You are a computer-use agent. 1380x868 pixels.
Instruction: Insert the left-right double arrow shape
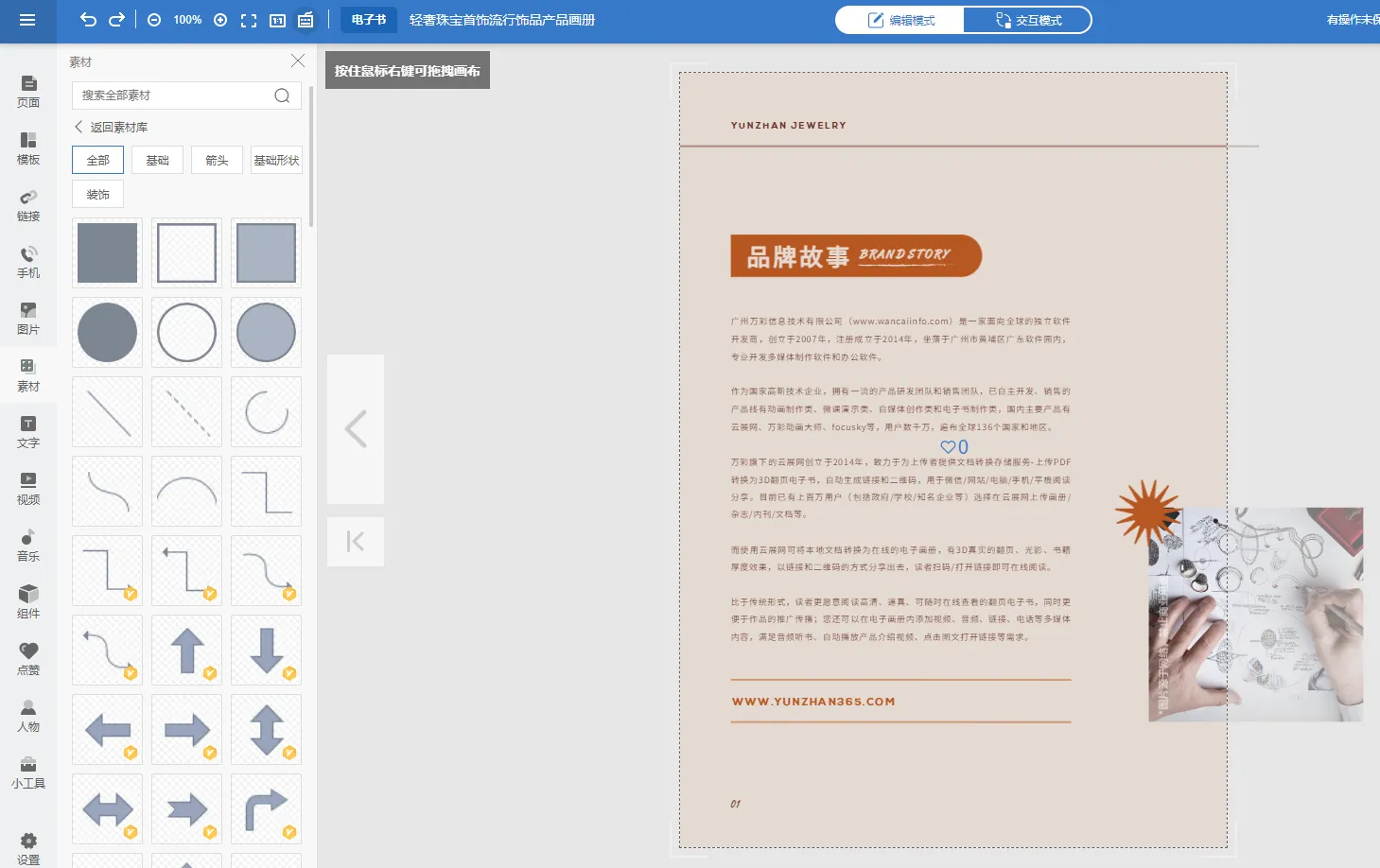[107, 808]
